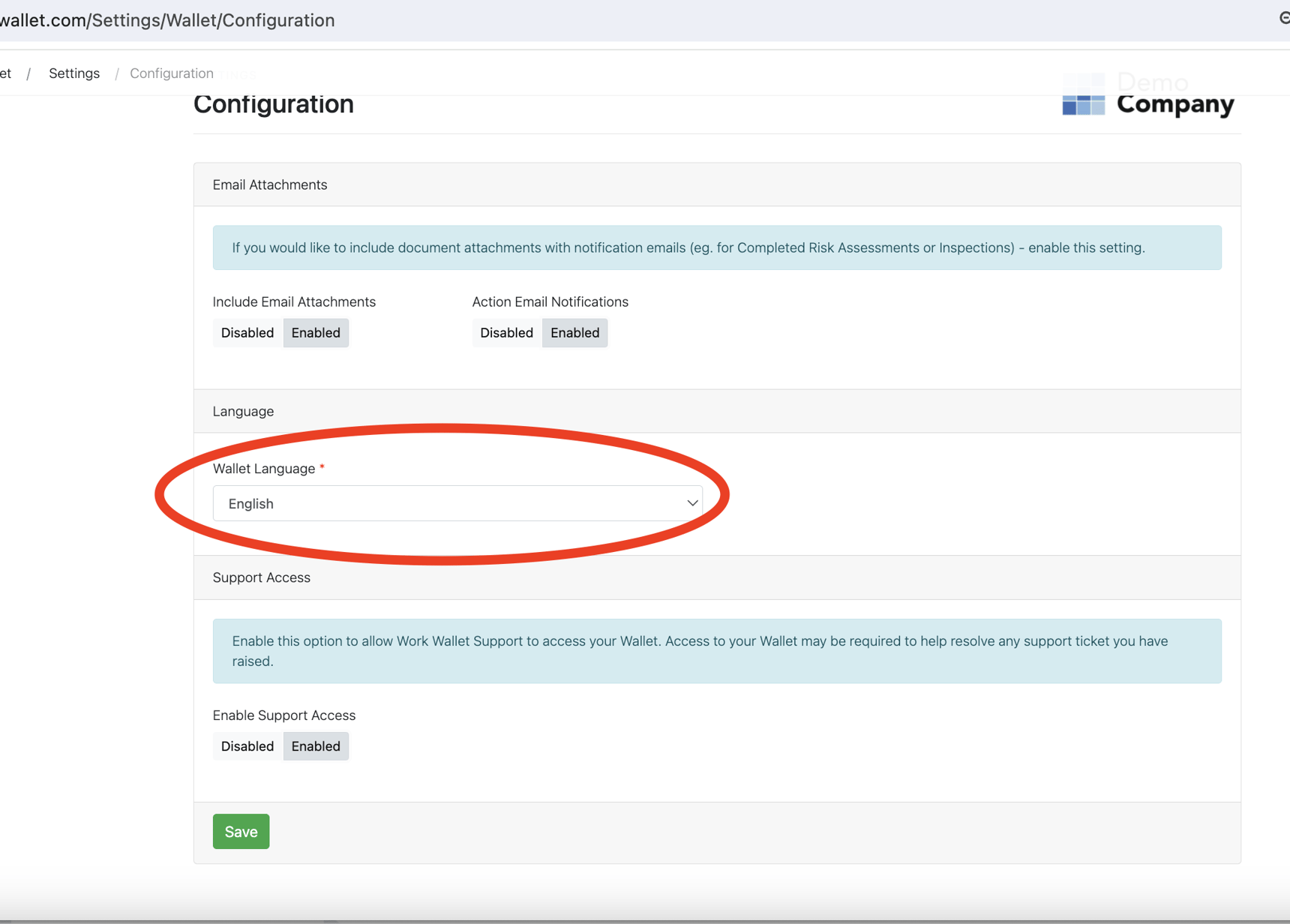Click the Configuration breadcrumb item

click(172, 73)
